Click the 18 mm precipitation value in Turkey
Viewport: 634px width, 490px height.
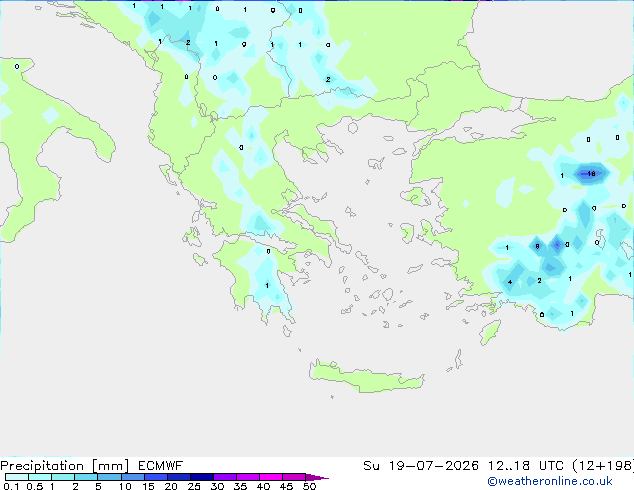coord(591,174)
